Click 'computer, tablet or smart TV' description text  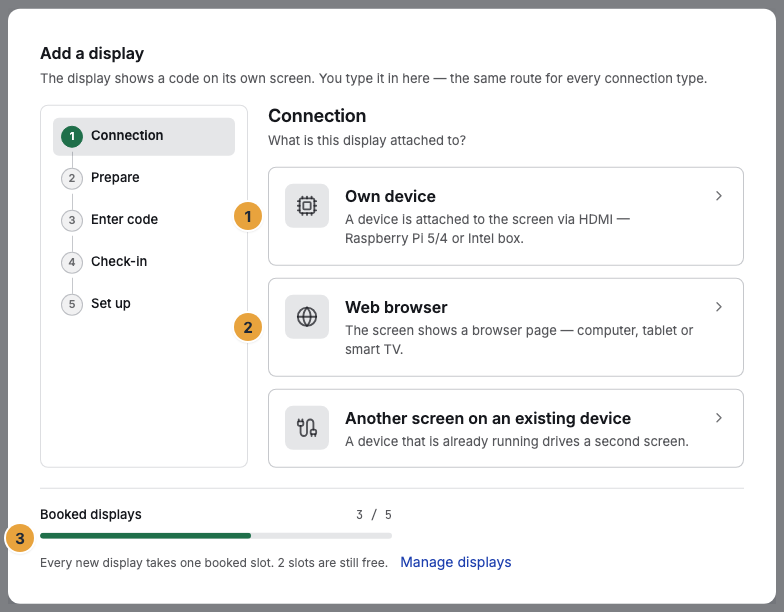pyautogui.click(x=519, y=340)
